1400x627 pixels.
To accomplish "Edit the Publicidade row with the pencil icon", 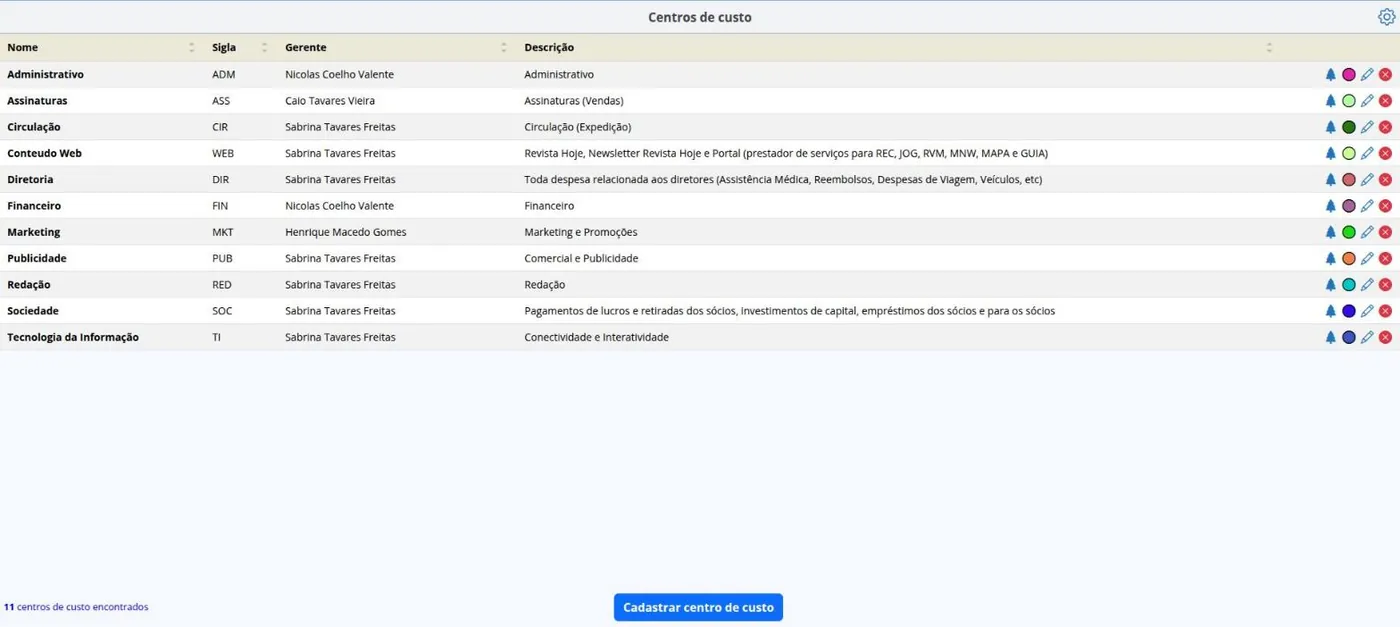I will coord(1367,258).
